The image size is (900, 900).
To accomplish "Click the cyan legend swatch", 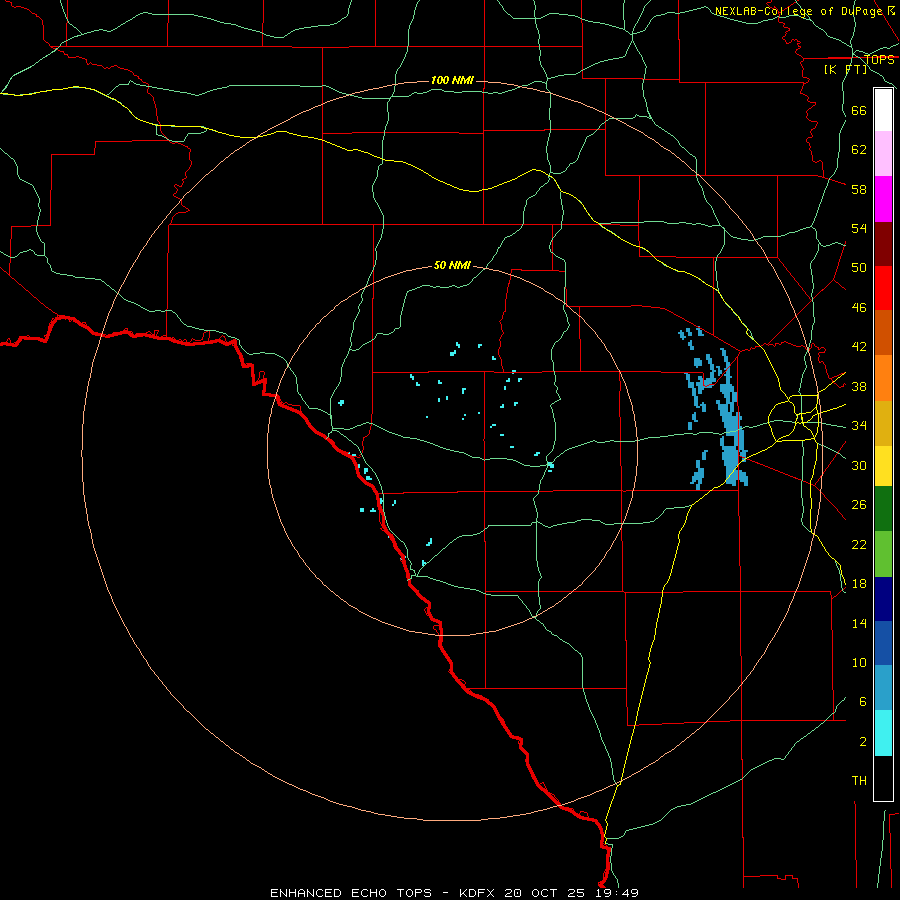I will [883, 733].
